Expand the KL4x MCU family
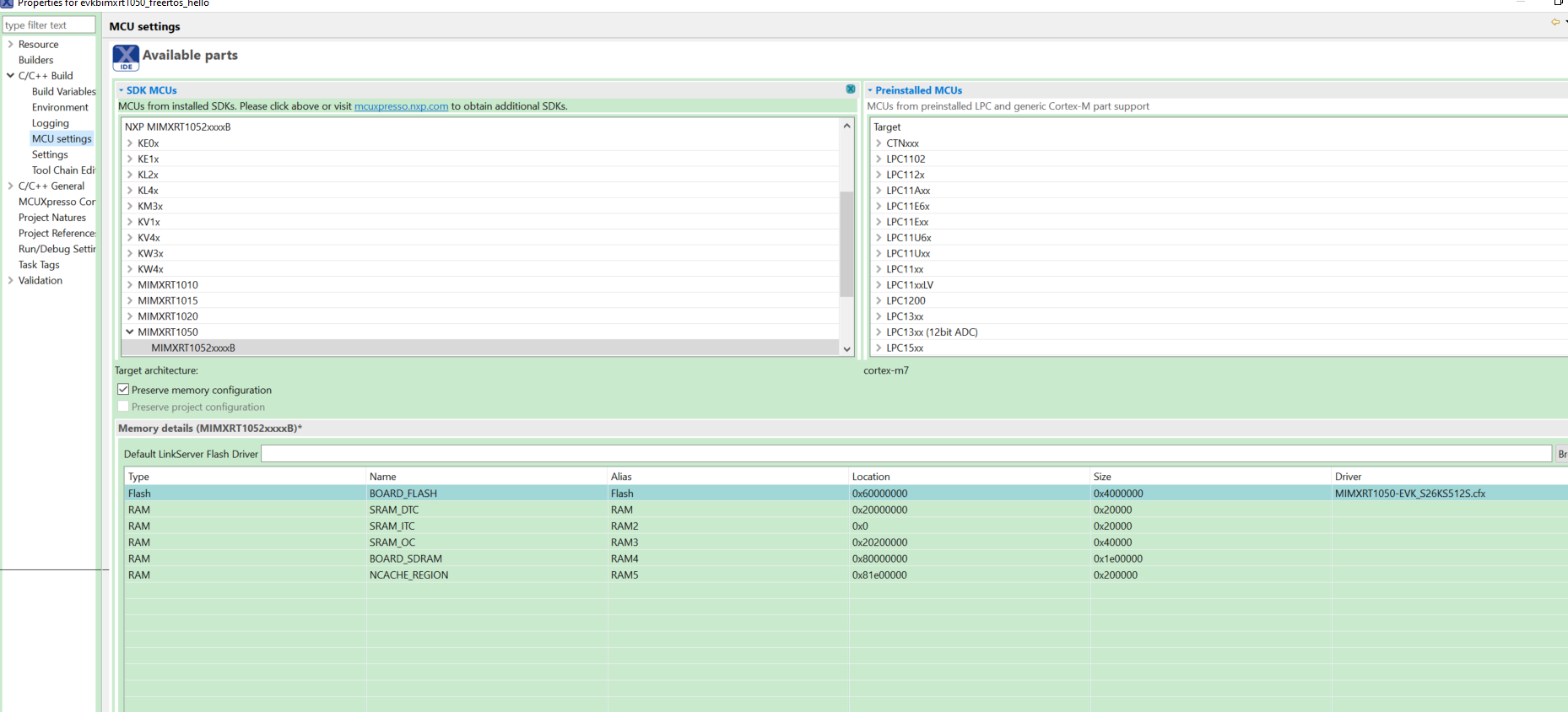Screen dimensions: 1568x712 point(130,191)
